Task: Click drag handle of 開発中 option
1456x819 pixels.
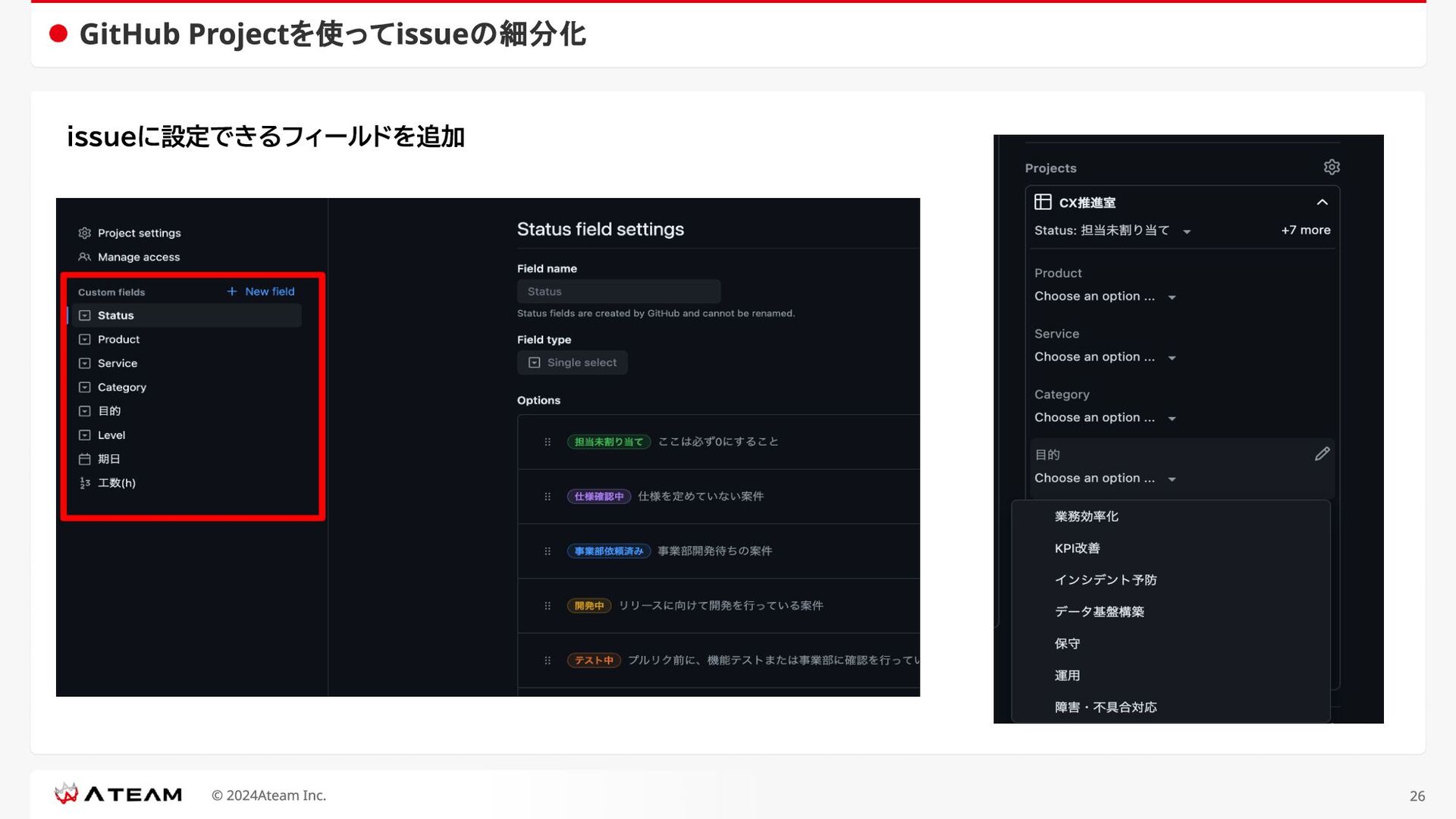Action: point(548,606)
